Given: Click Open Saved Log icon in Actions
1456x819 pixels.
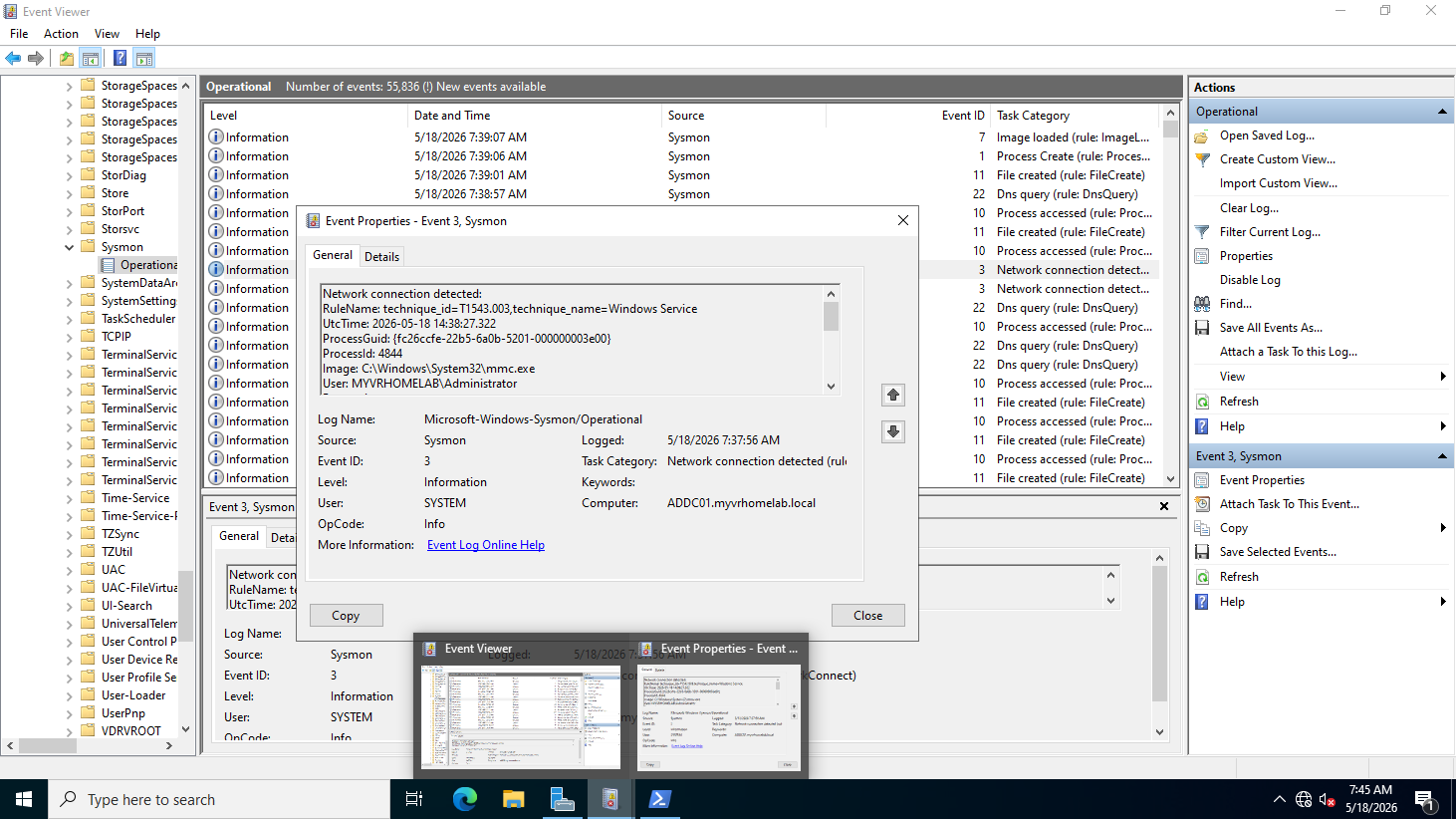Looking at the screenshot, I should click(1202, 136).
